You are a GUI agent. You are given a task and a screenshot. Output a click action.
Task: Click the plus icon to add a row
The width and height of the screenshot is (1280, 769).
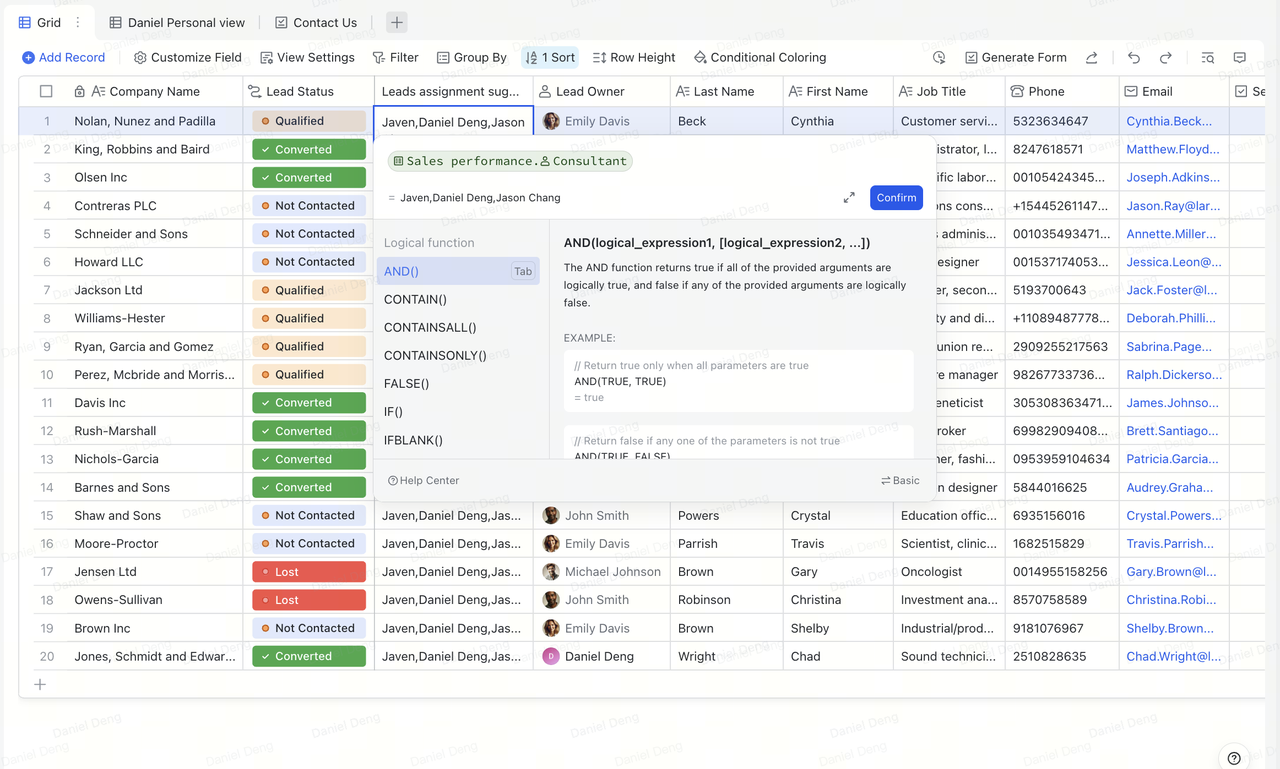pos(40,685)
